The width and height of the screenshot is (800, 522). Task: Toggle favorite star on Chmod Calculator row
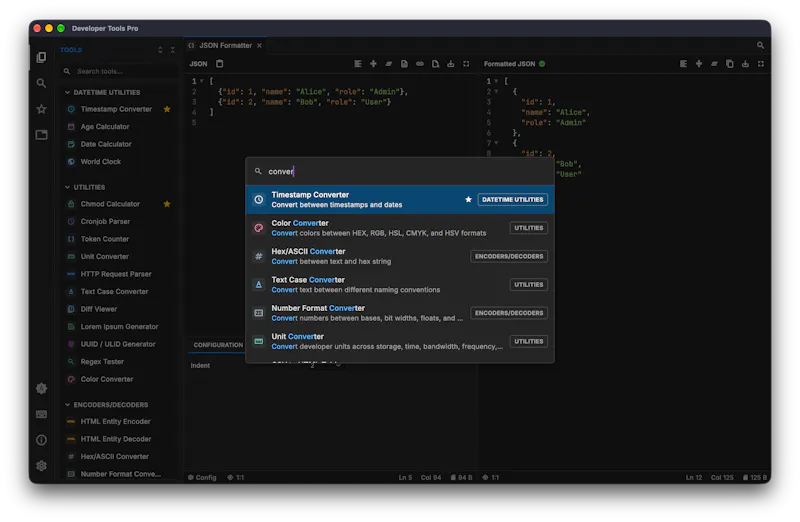click(x=167, y=204)
